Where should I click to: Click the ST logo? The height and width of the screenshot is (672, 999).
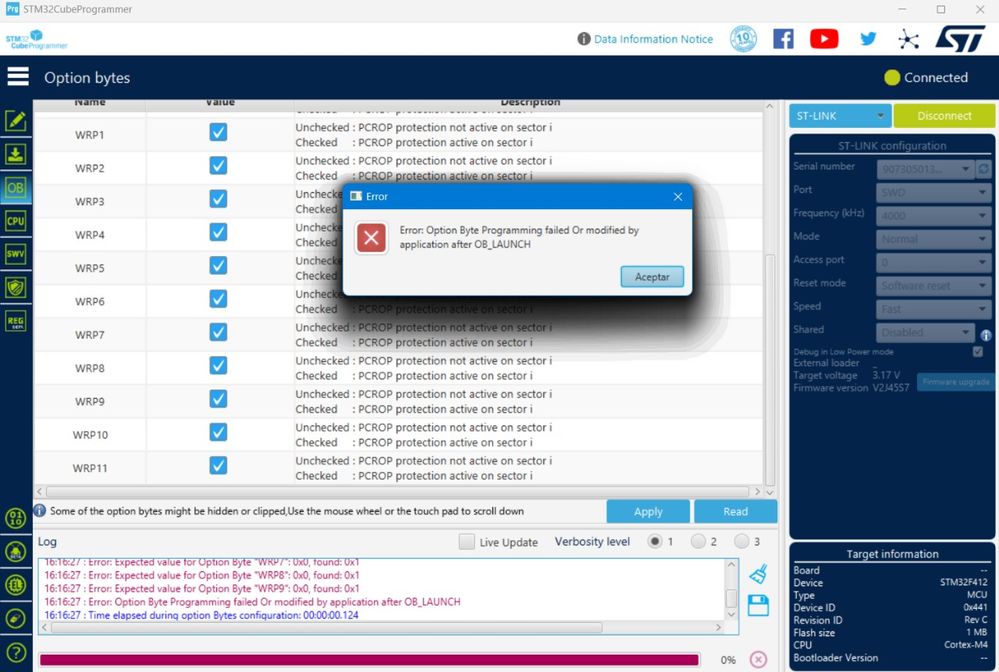960,39
